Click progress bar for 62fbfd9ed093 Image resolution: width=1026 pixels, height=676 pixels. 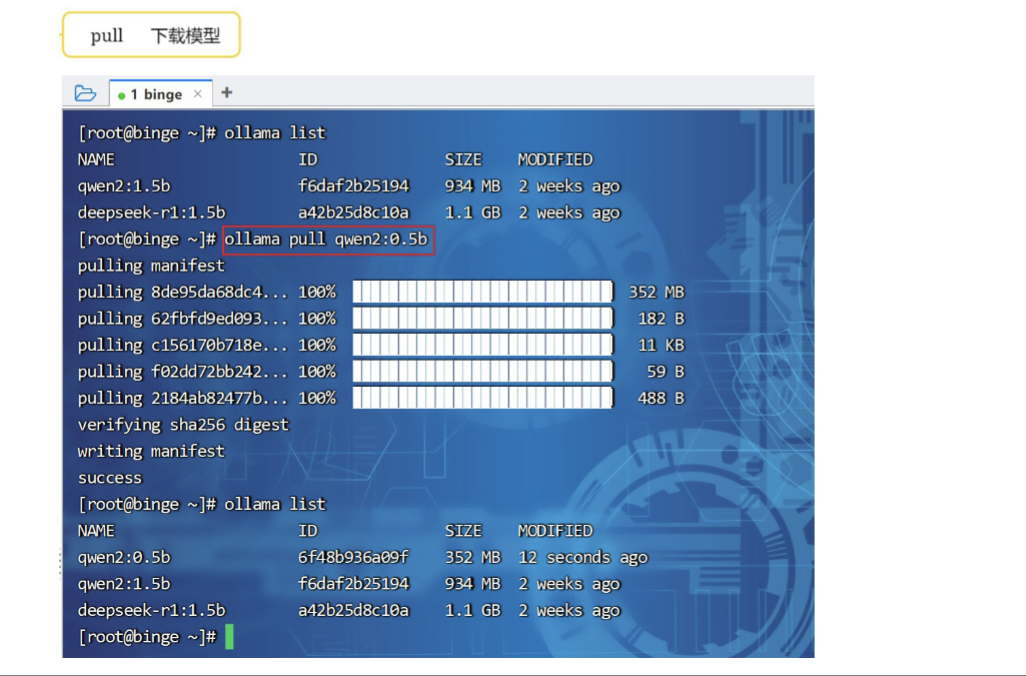(483, 319)
